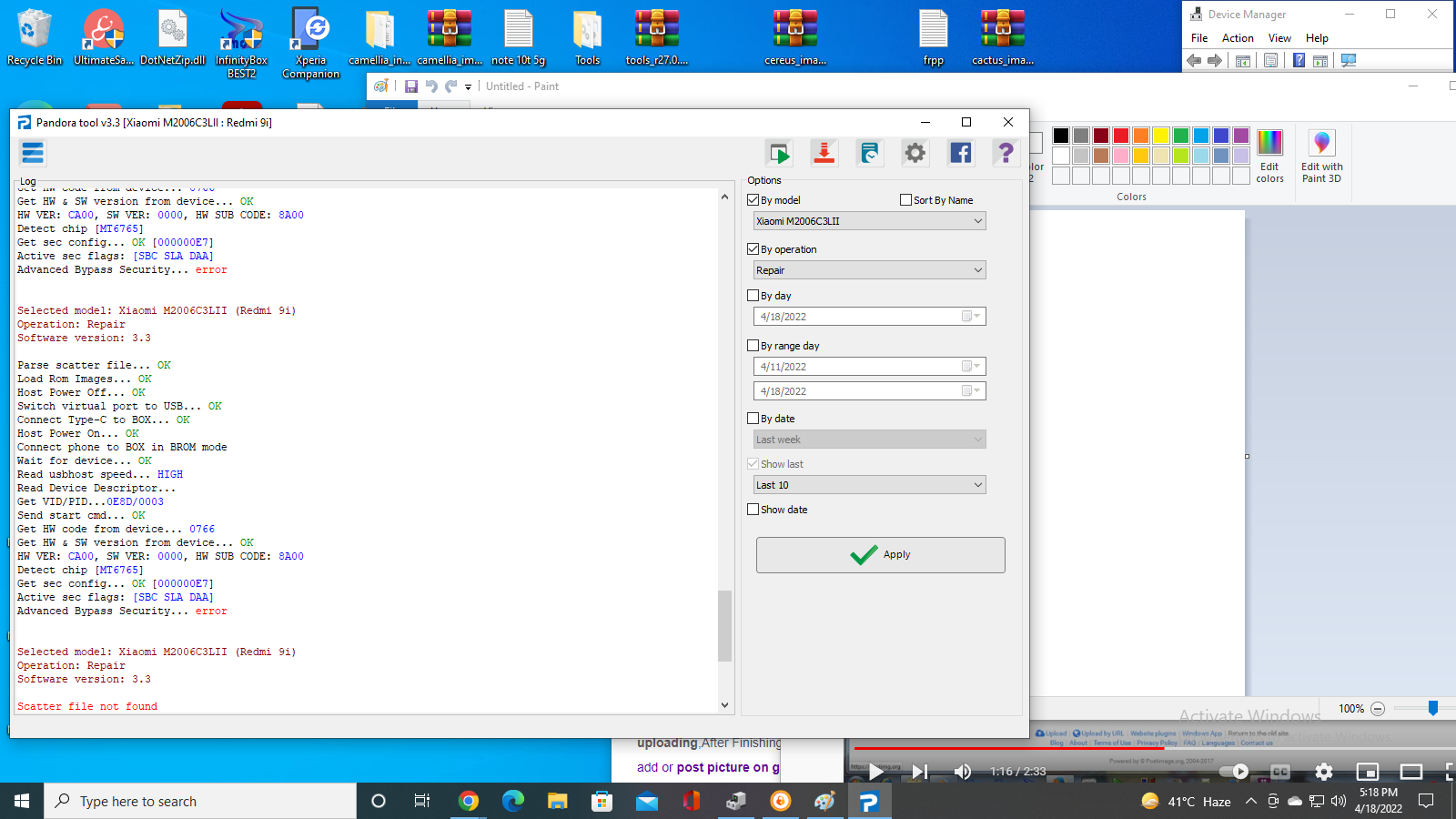Open InfinityBox BEST2 desktop shortcut
The width and height of the screenshot is (1456, 819).
[241, 44]
